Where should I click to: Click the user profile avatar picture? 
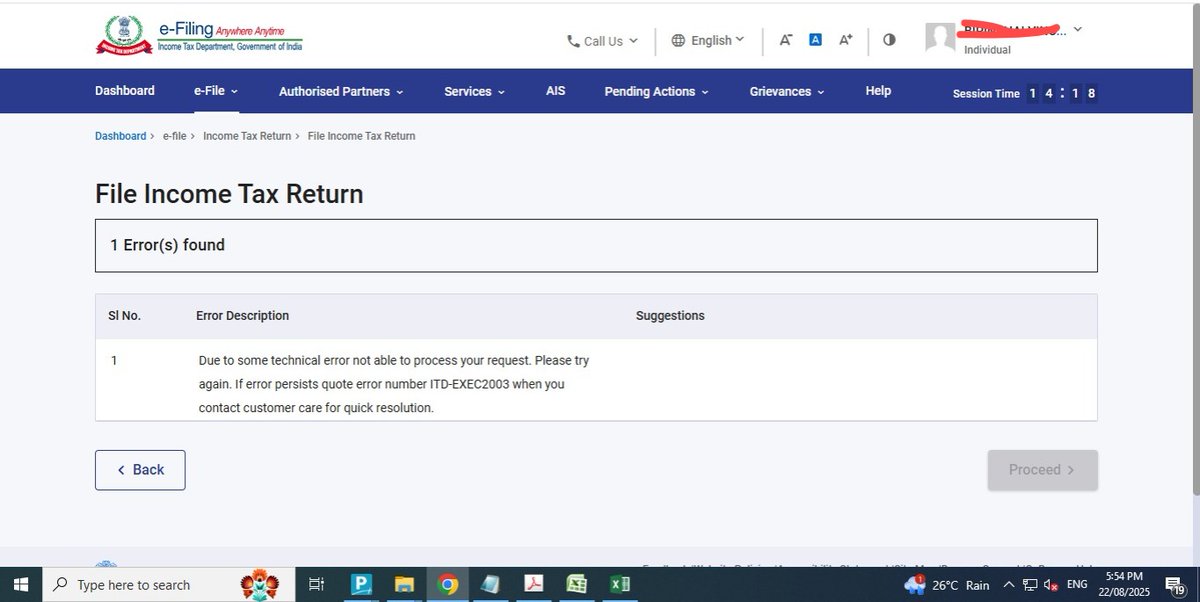click(x=940, y=38)
